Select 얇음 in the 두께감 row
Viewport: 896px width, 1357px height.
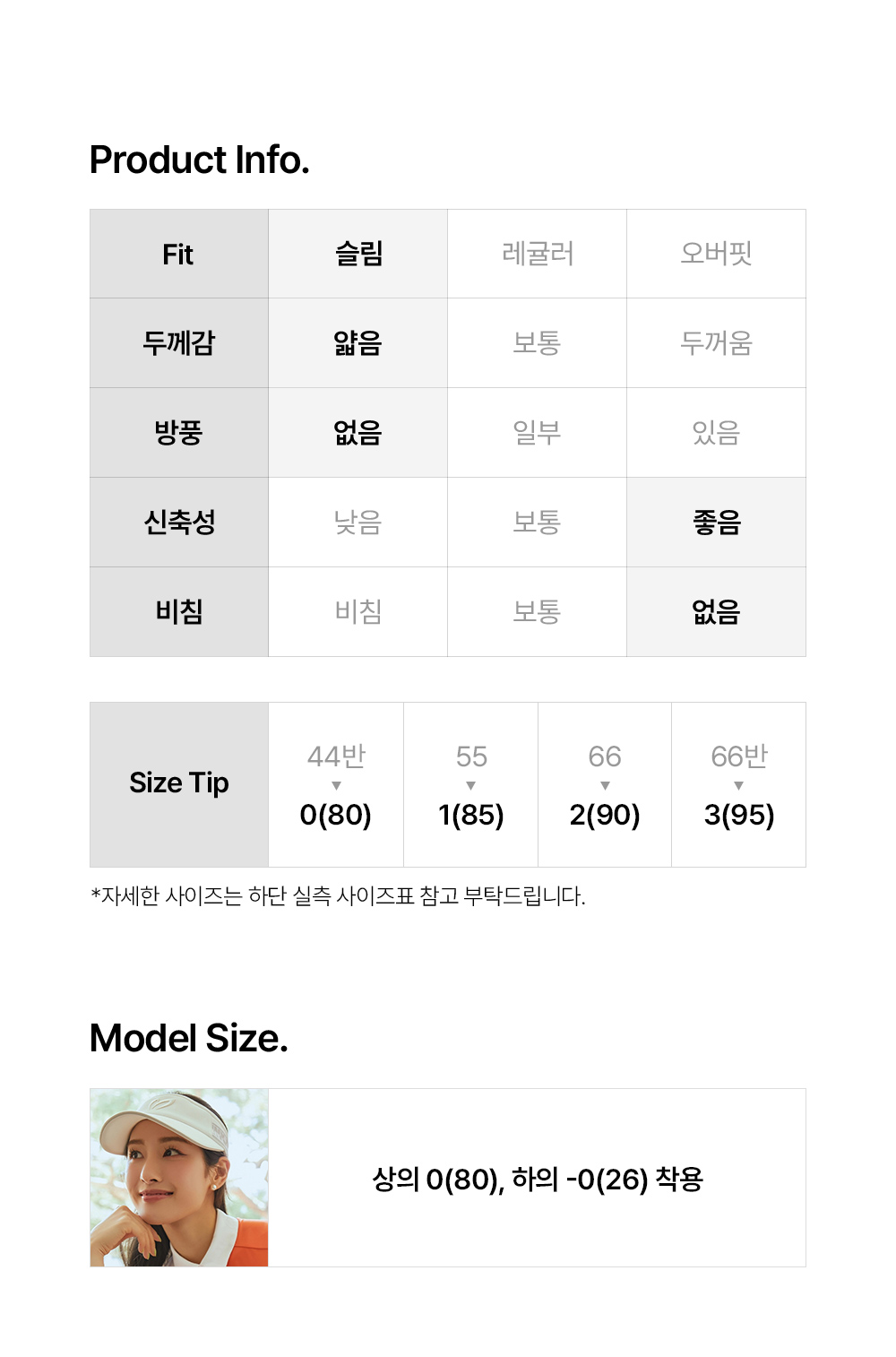358,343
